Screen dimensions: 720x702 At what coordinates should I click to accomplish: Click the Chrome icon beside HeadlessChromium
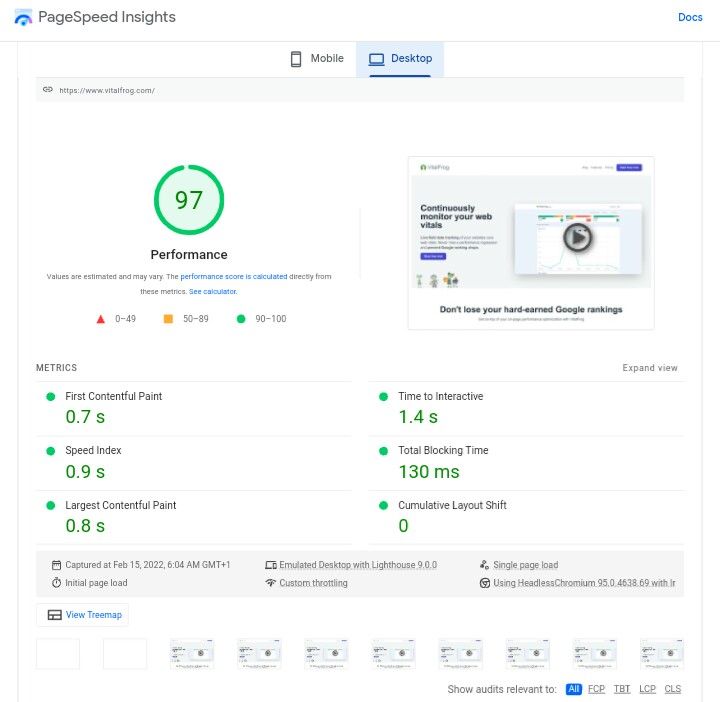484,583
